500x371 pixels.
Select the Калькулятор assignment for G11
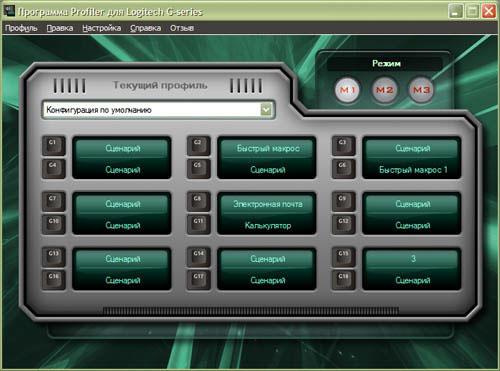(268, 226)
